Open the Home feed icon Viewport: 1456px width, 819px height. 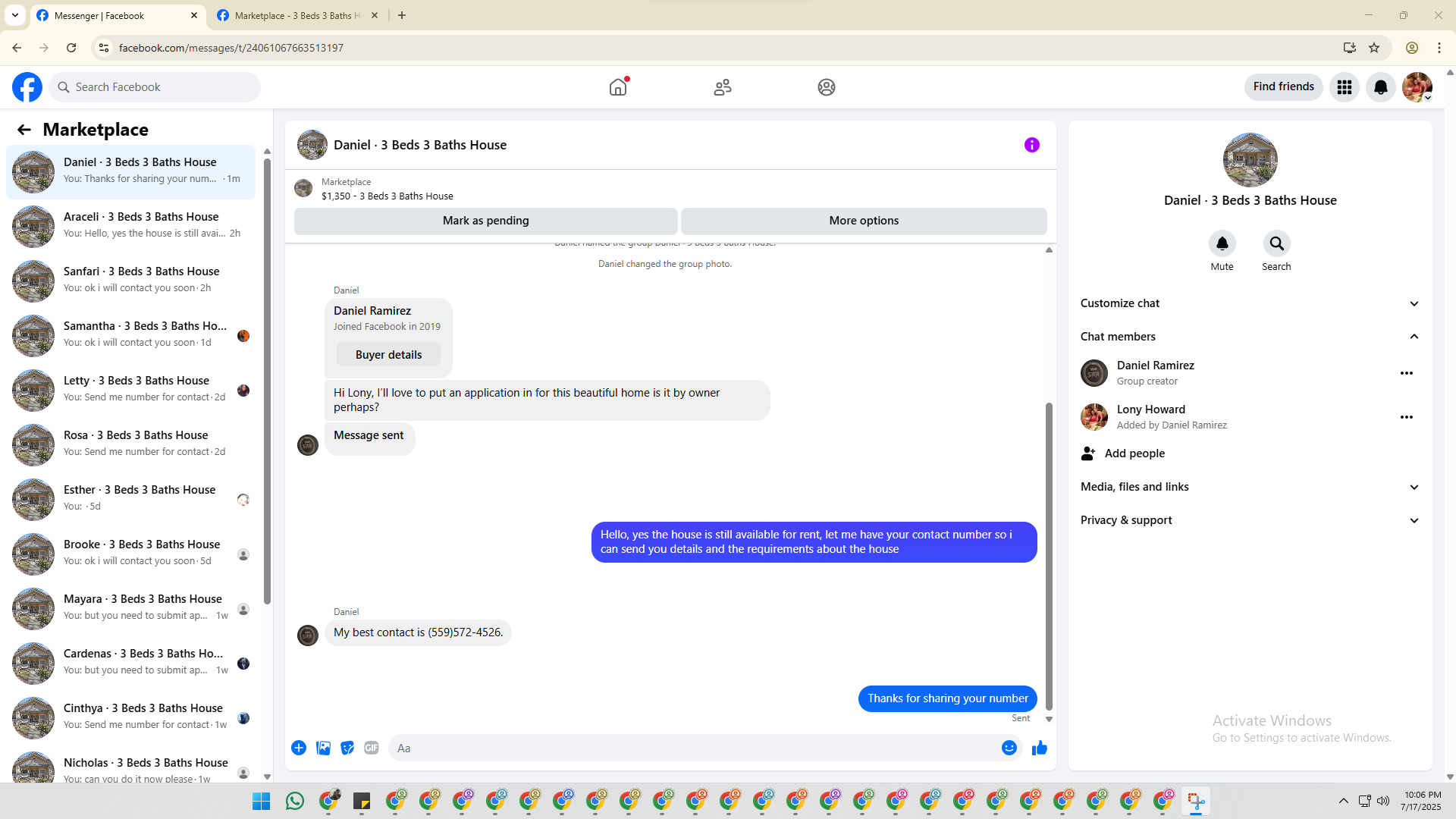(x=618, y=87)
